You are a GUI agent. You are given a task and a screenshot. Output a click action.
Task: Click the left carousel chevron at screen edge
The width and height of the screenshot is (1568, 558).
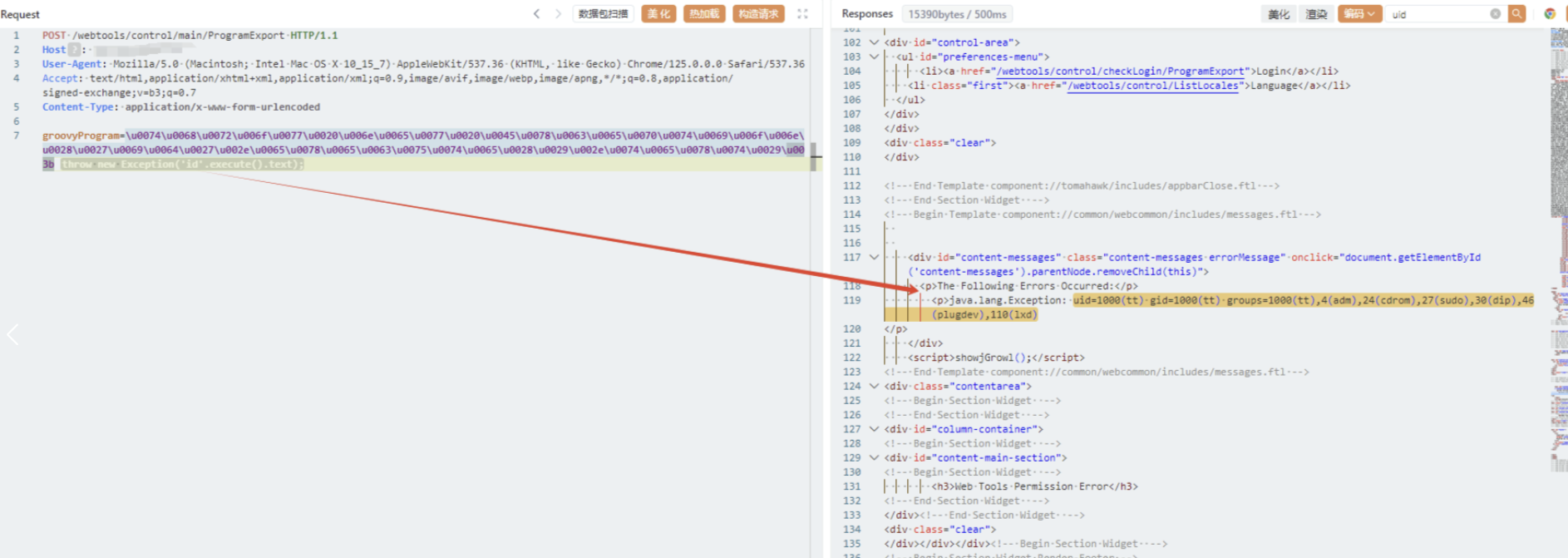click(12, 334)
